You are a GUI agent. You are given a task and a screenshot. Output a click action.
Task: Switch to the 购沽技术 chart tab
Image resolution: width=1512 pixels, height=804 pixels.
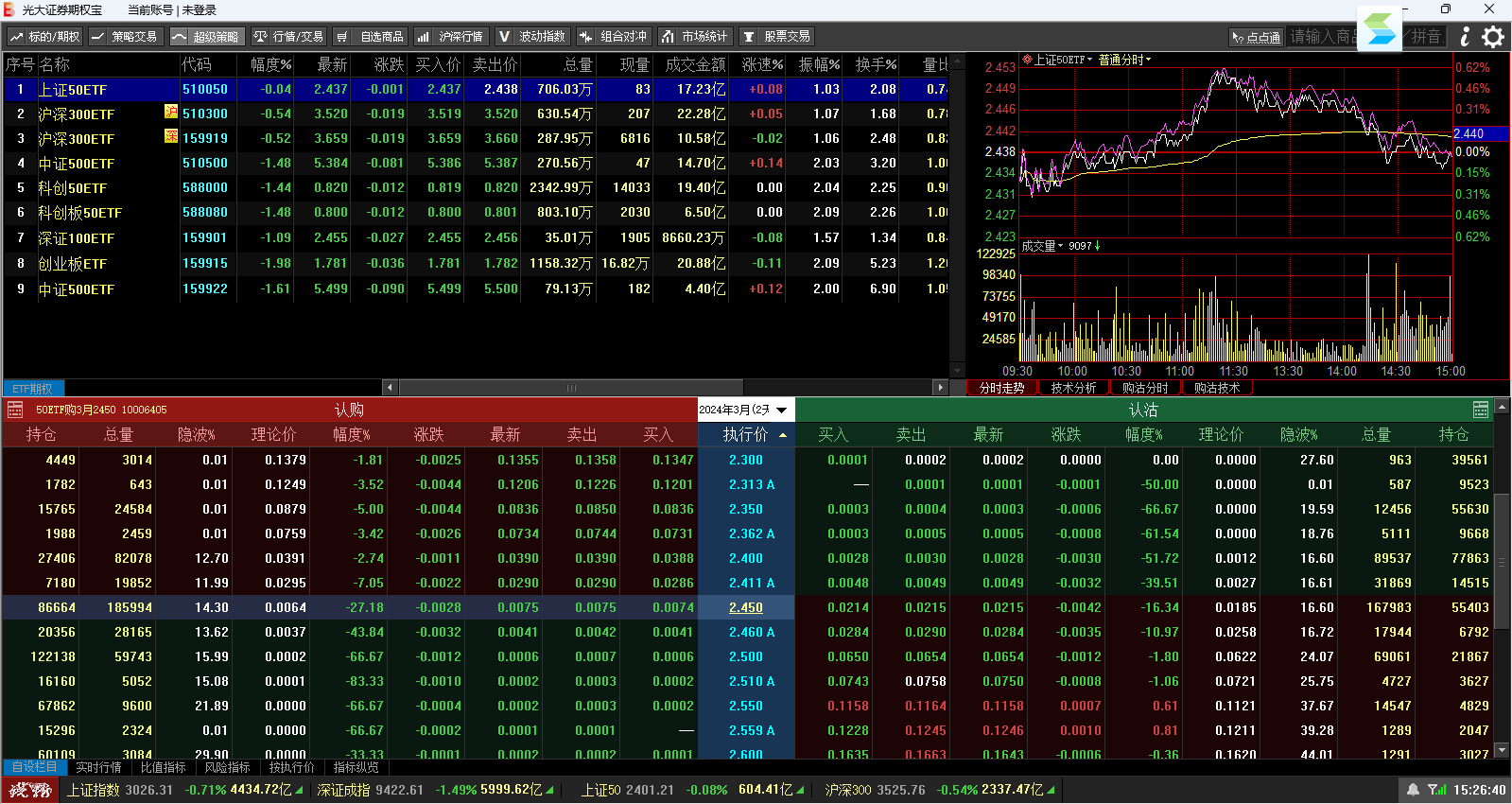[x=1216, y=388]
